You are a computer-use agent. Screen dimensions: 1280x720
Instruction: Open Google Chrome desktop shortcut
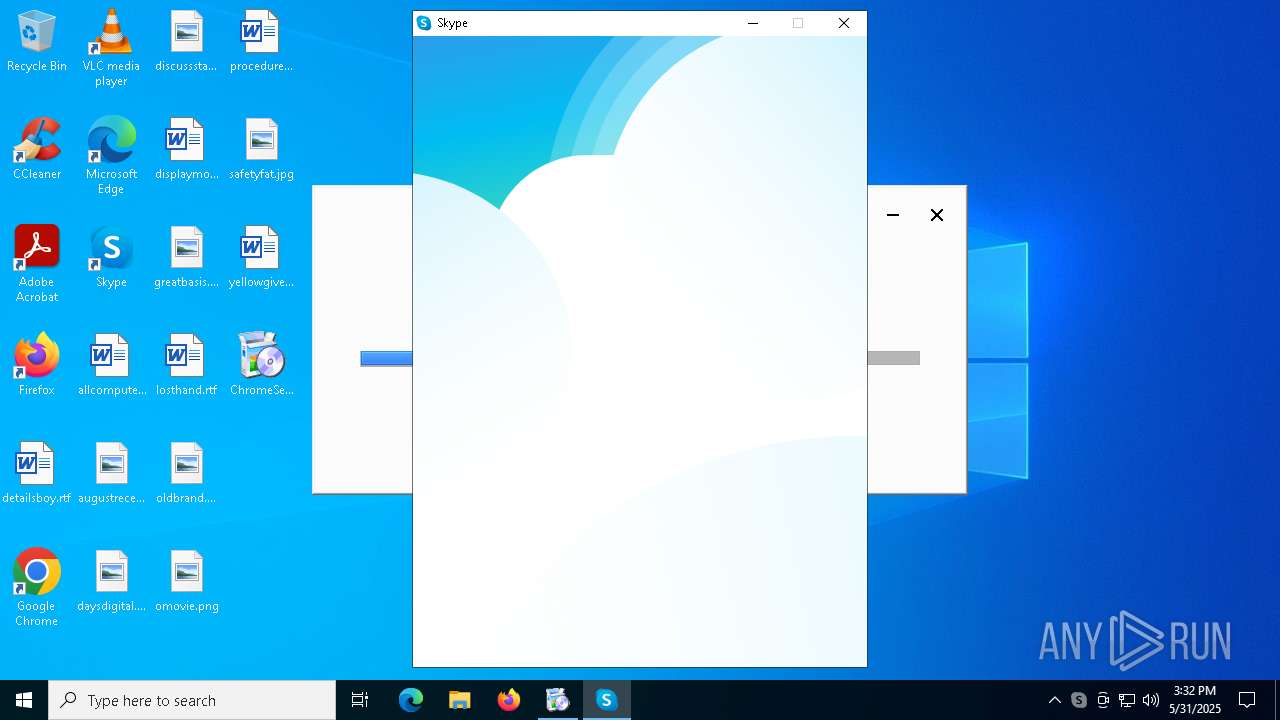pos(37,588)
